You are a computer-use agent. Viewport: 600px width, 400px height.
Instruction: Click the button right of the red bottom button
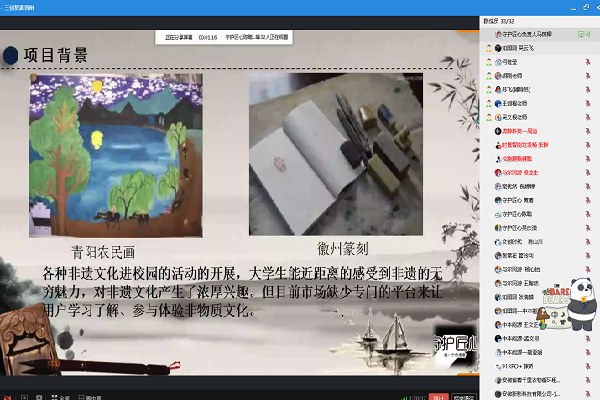point(465,396)
